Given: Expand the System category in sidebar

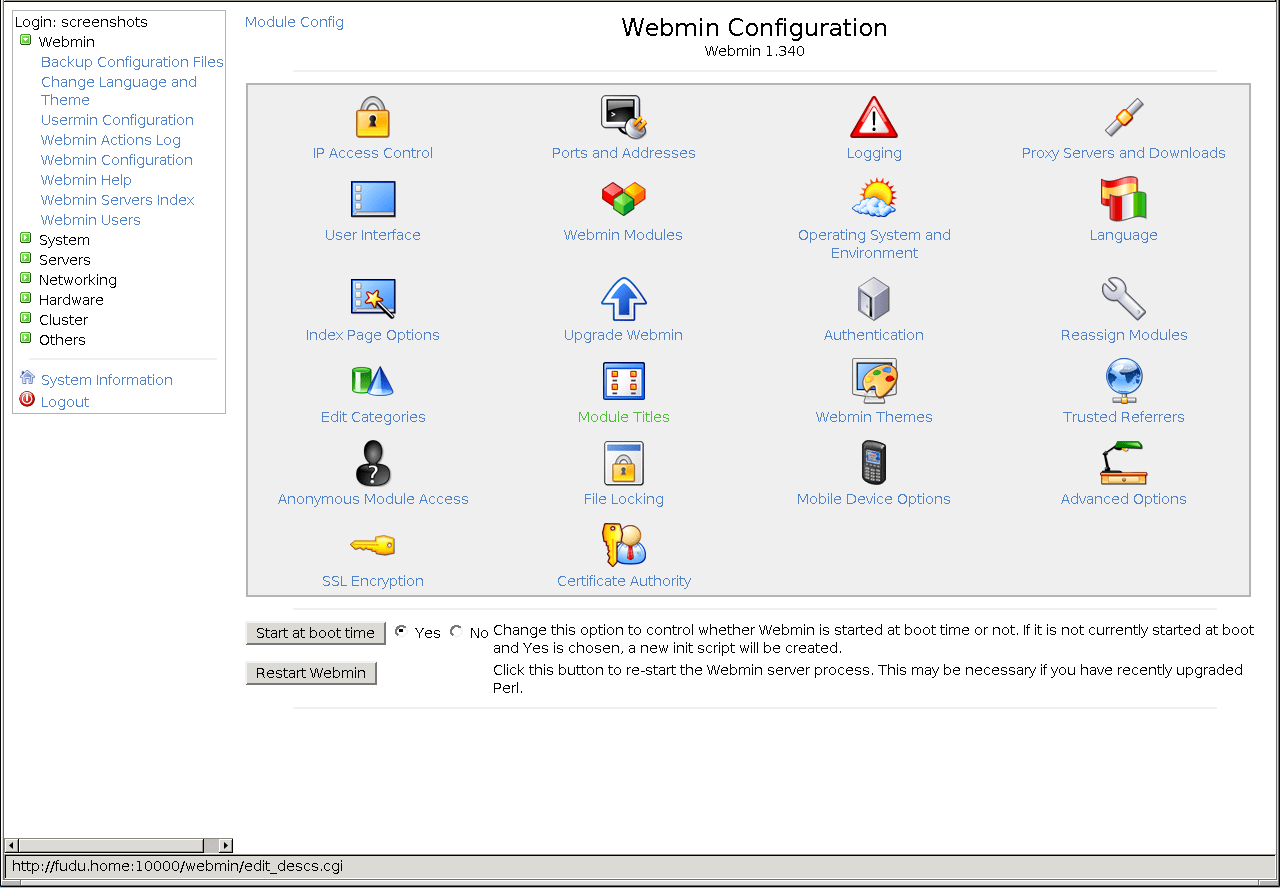Looking at the screenshot, I should point(26,239).
